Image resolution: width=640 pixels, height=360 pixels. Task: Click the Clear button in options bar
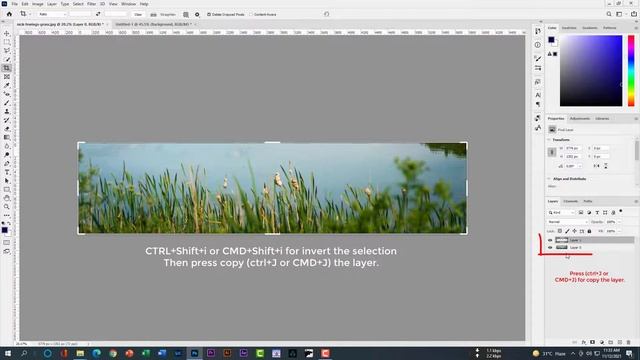click(138, 14)
